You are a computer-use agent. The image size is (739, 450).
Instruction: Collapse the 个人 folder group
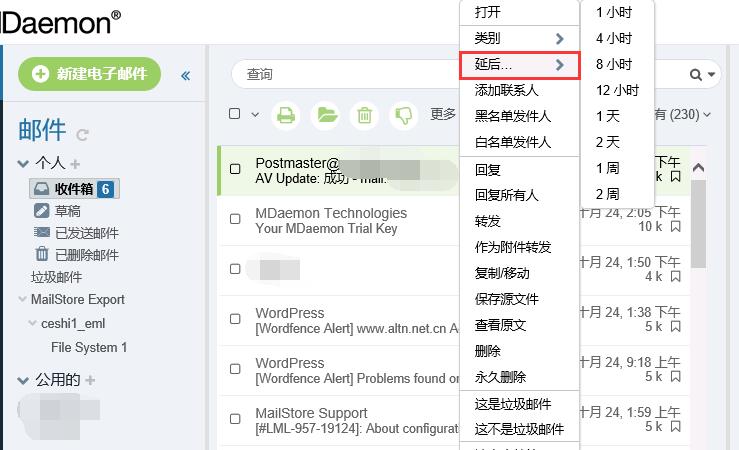point(23,164)
